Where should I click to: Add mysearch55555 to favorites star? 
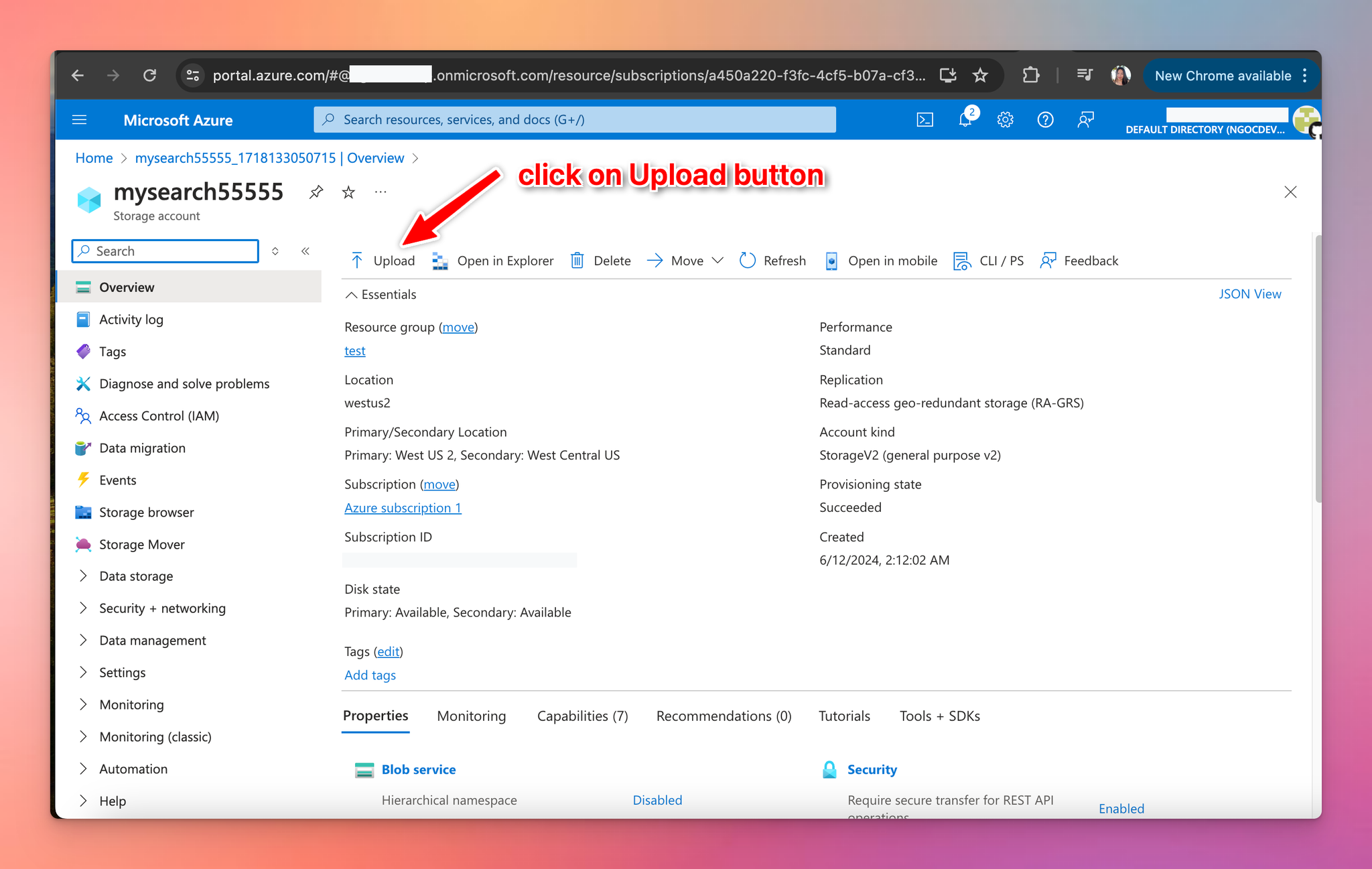[348, 192]
